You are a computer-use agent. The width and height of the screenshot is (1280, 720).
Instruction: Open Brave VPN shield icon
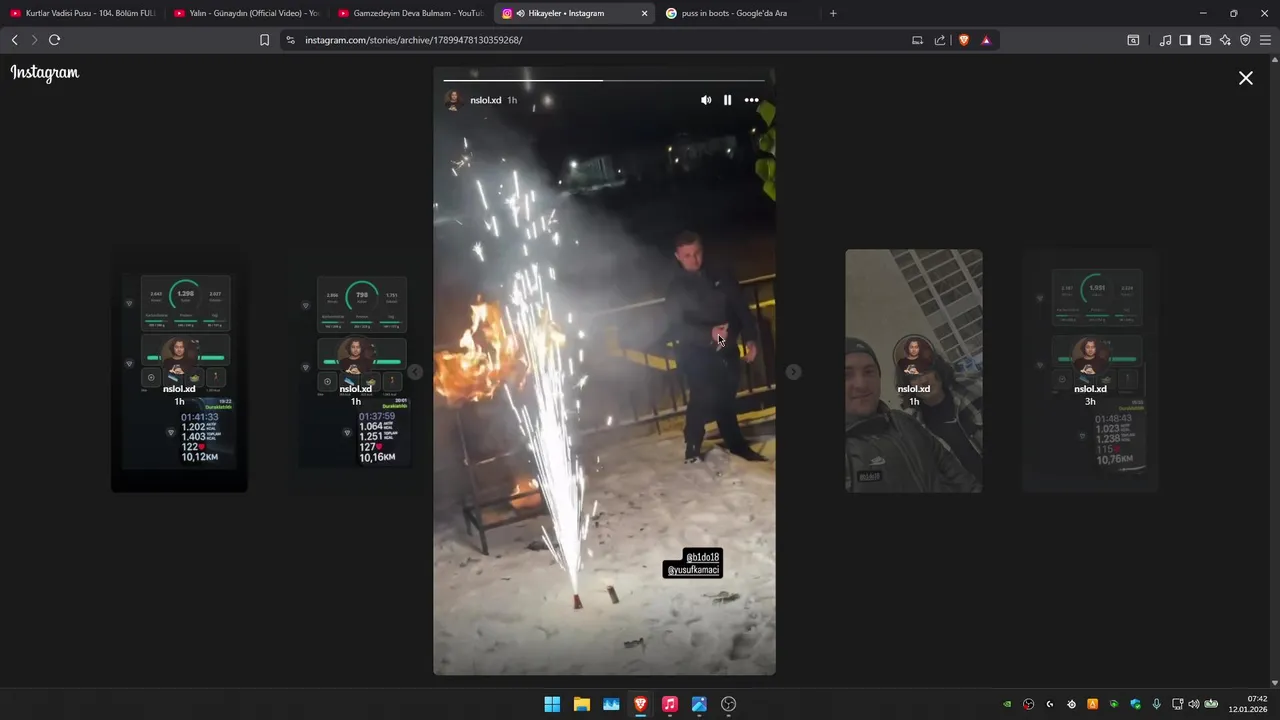tap(1245, 40)
